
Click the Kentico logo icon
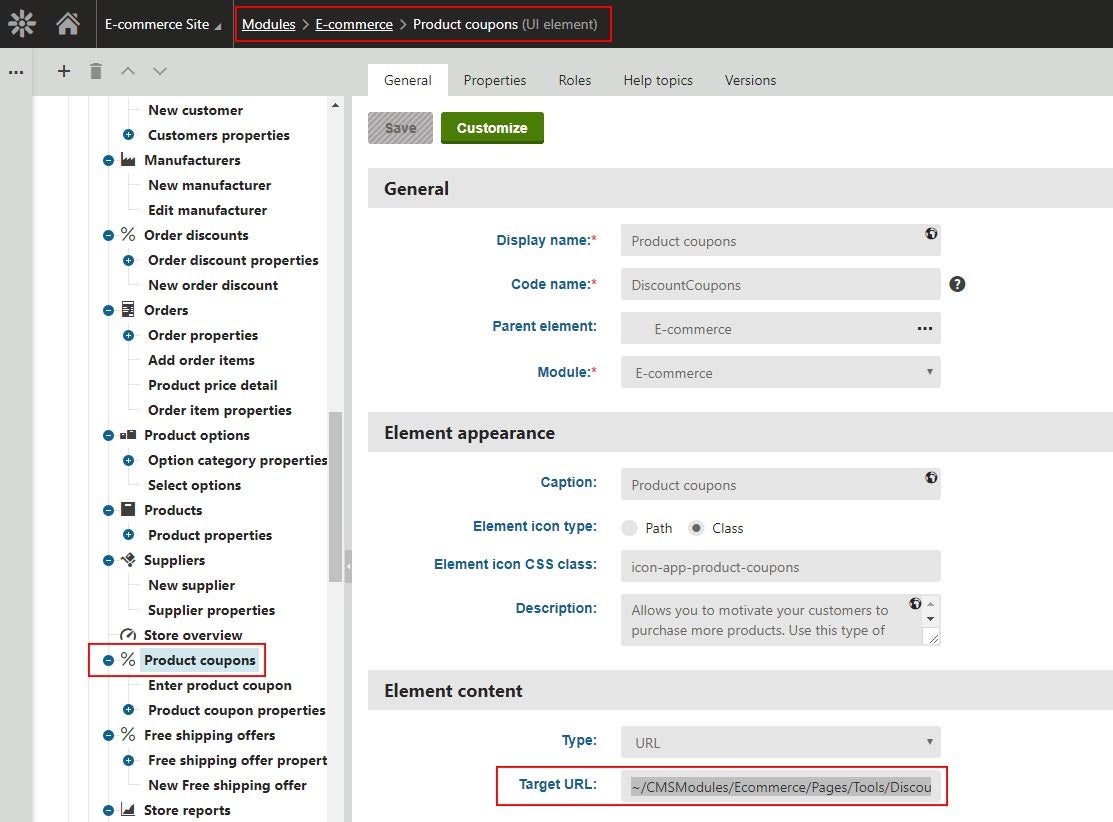click(x=22, y=23)
